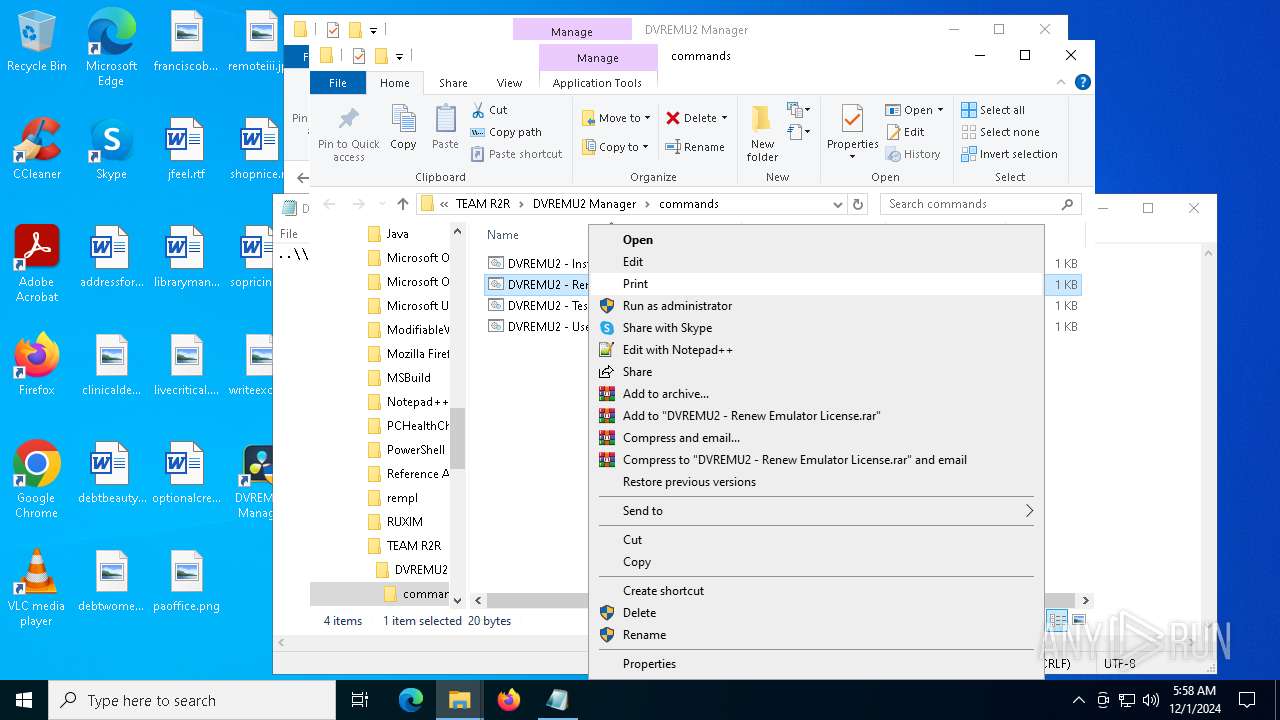Image resolution: width=1280 pixels, height=720 pixels.
Task: Switch to large icons view toggle
Action: tap(1078, 620)
